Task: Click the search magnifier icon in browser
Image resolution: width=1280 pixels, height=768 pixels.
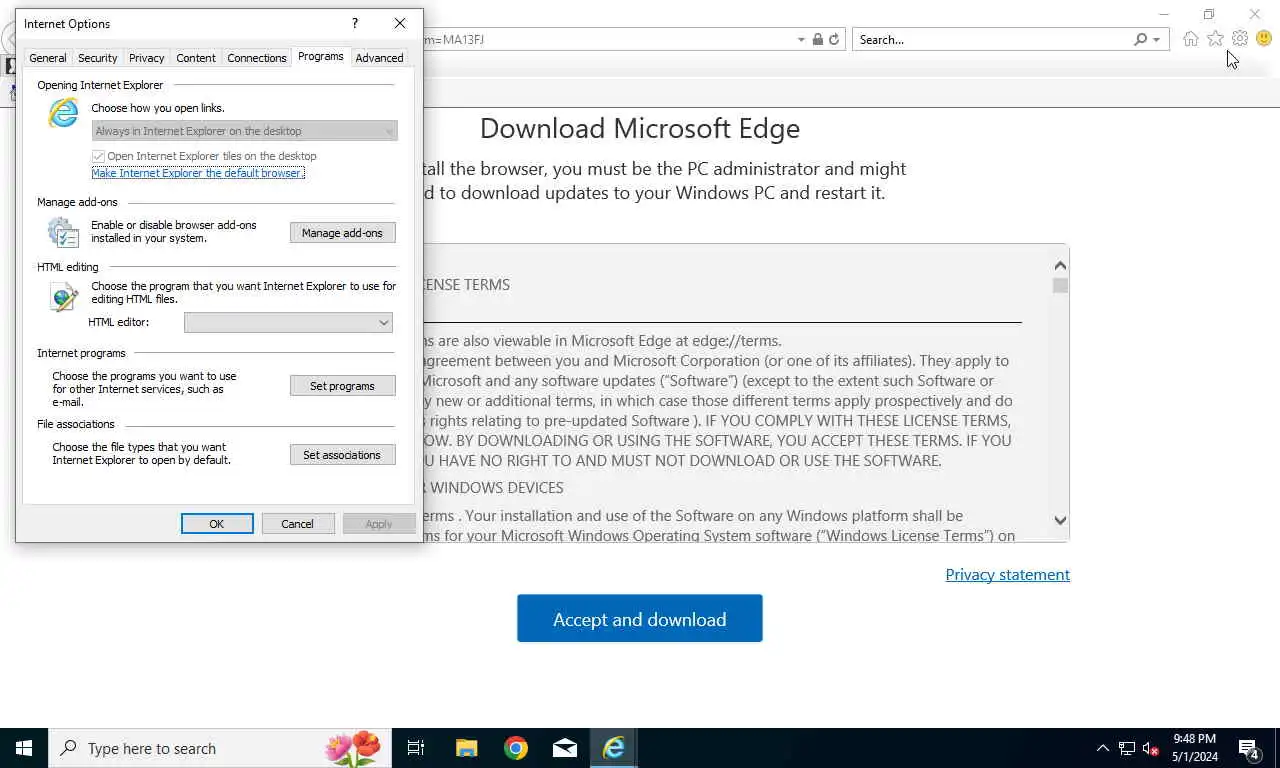Action: [x=1140, y=39]
